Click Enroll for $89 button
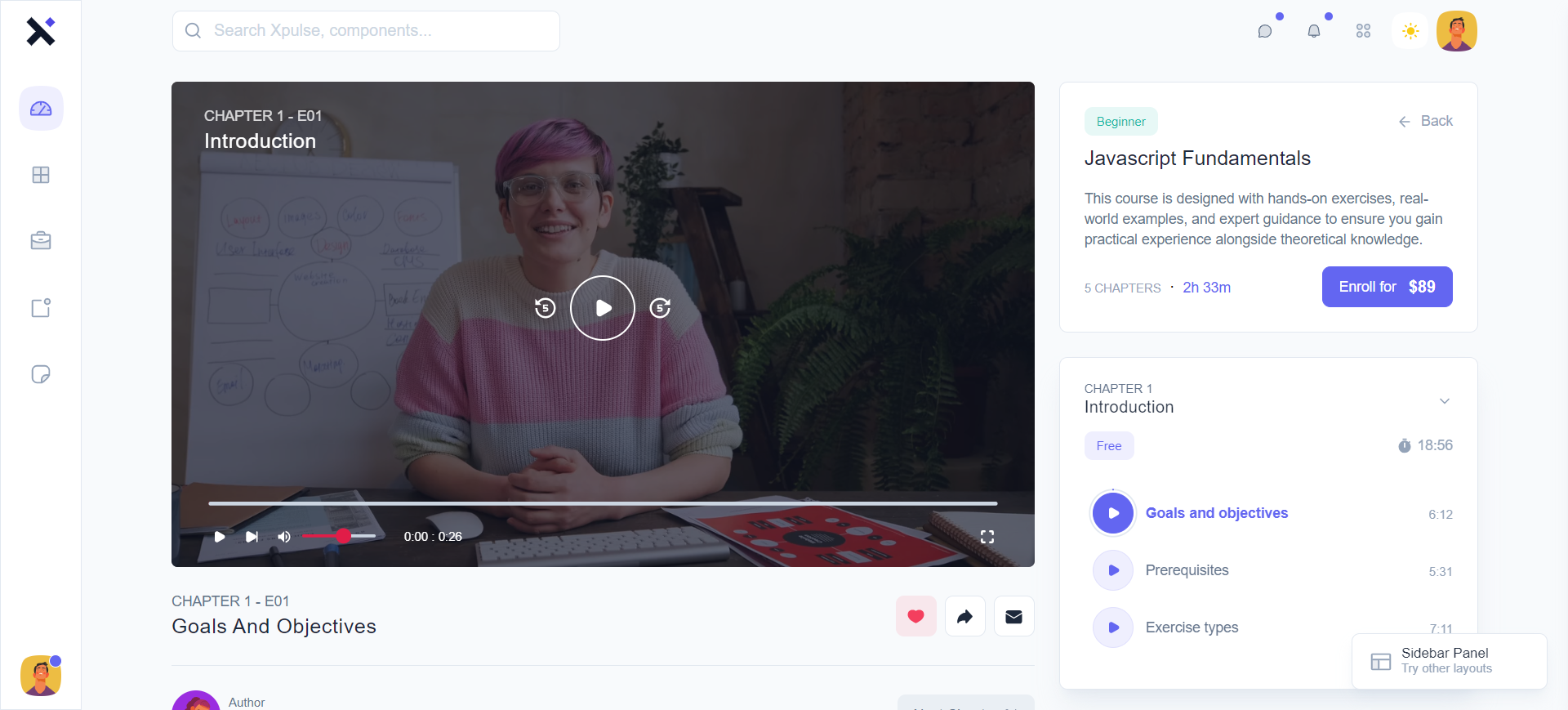This screenshot has height=710, width=1568. [x=1387, y=287]
